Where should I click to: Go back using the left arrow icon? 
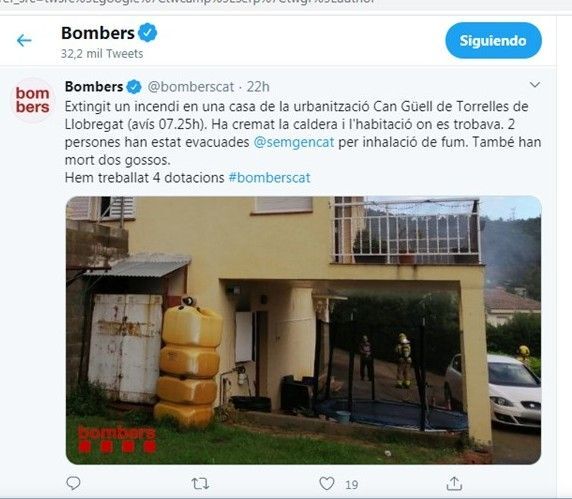pyautogui.click(x=24, y=40)
